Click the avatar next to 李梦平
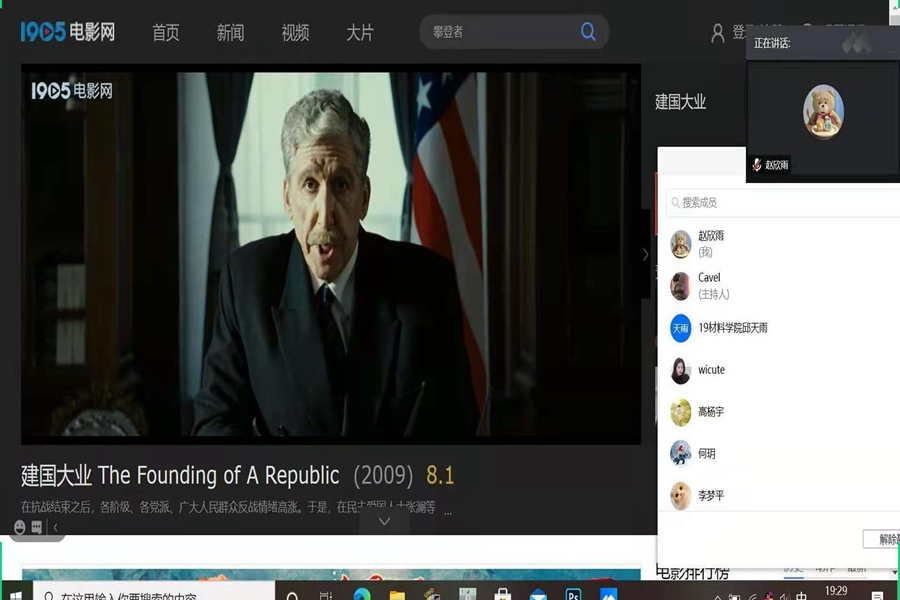Viewport: 900px width, 600px height. click(681, 496)
